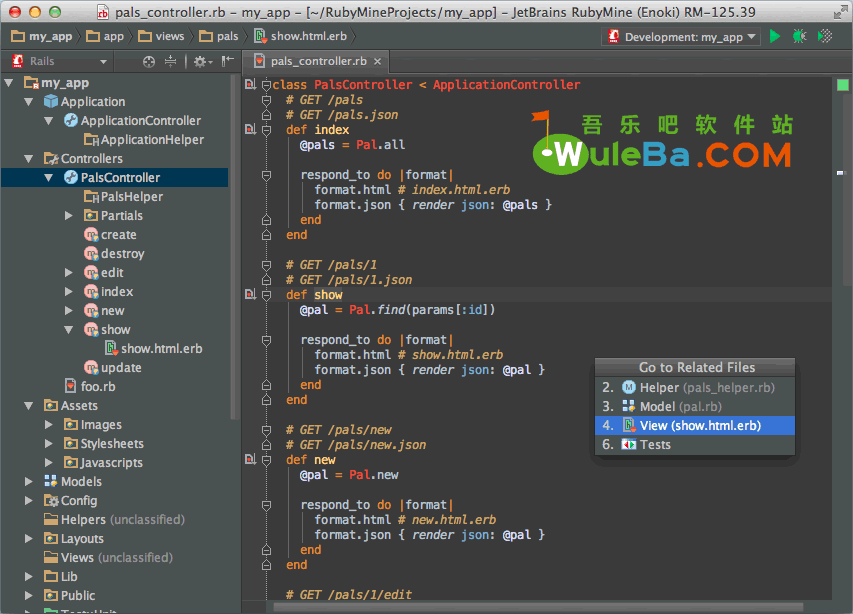Click the update action icon
This screenshot has width=853, height=614.
(91, 368)
